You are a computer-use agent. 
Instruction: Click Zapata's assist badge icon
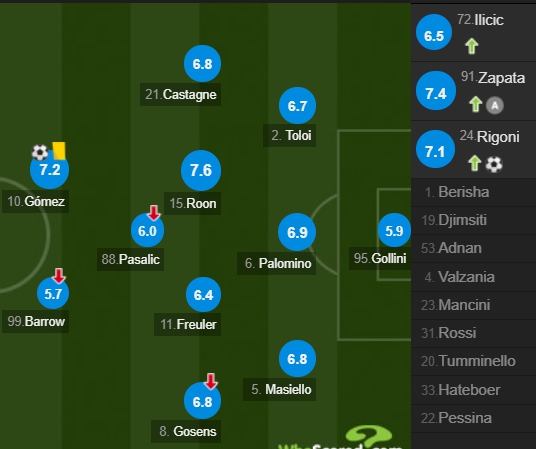[495, 105]
